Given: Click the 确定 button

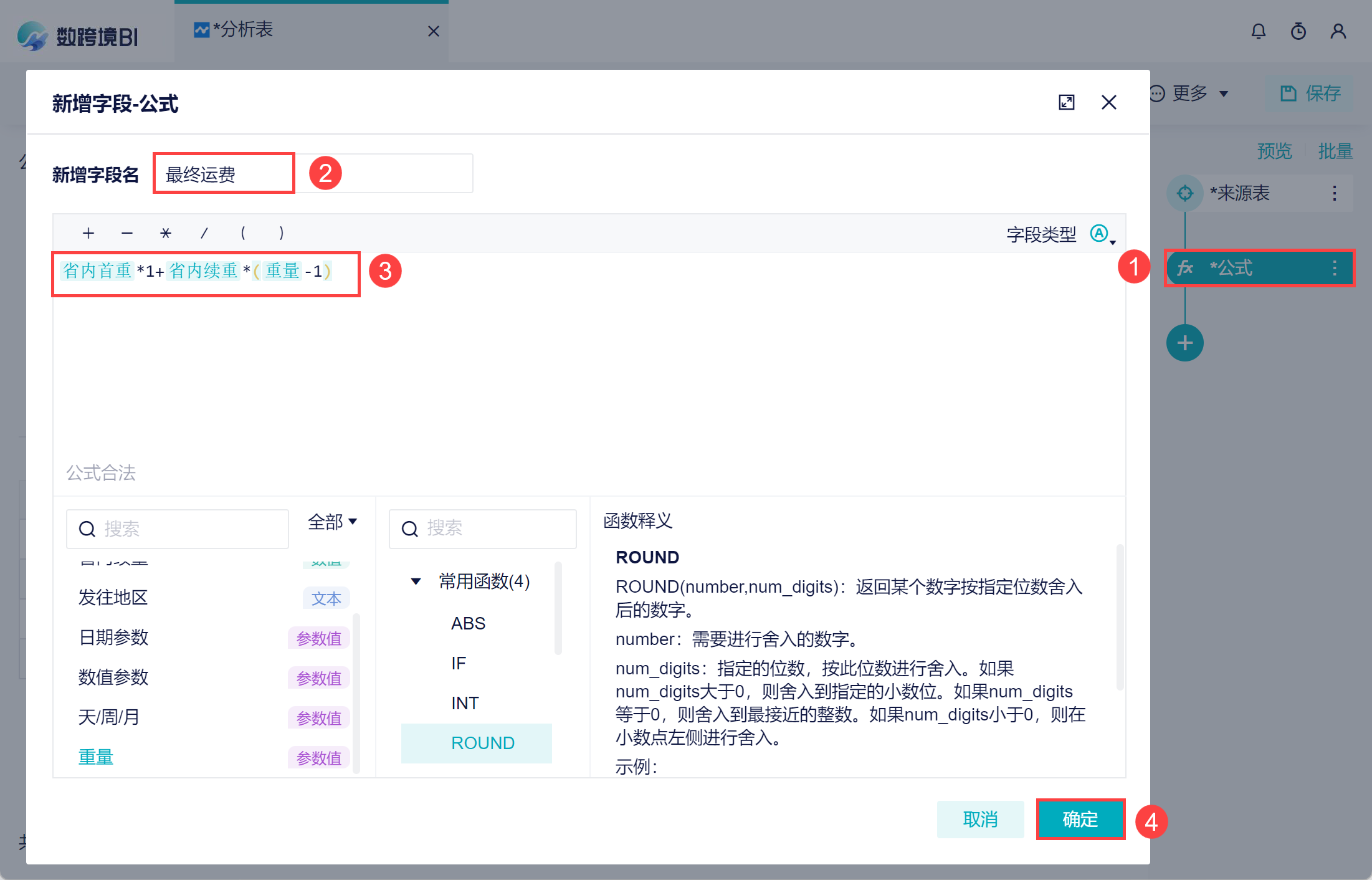Looking at the screenshot, I should click(1080, 819).
